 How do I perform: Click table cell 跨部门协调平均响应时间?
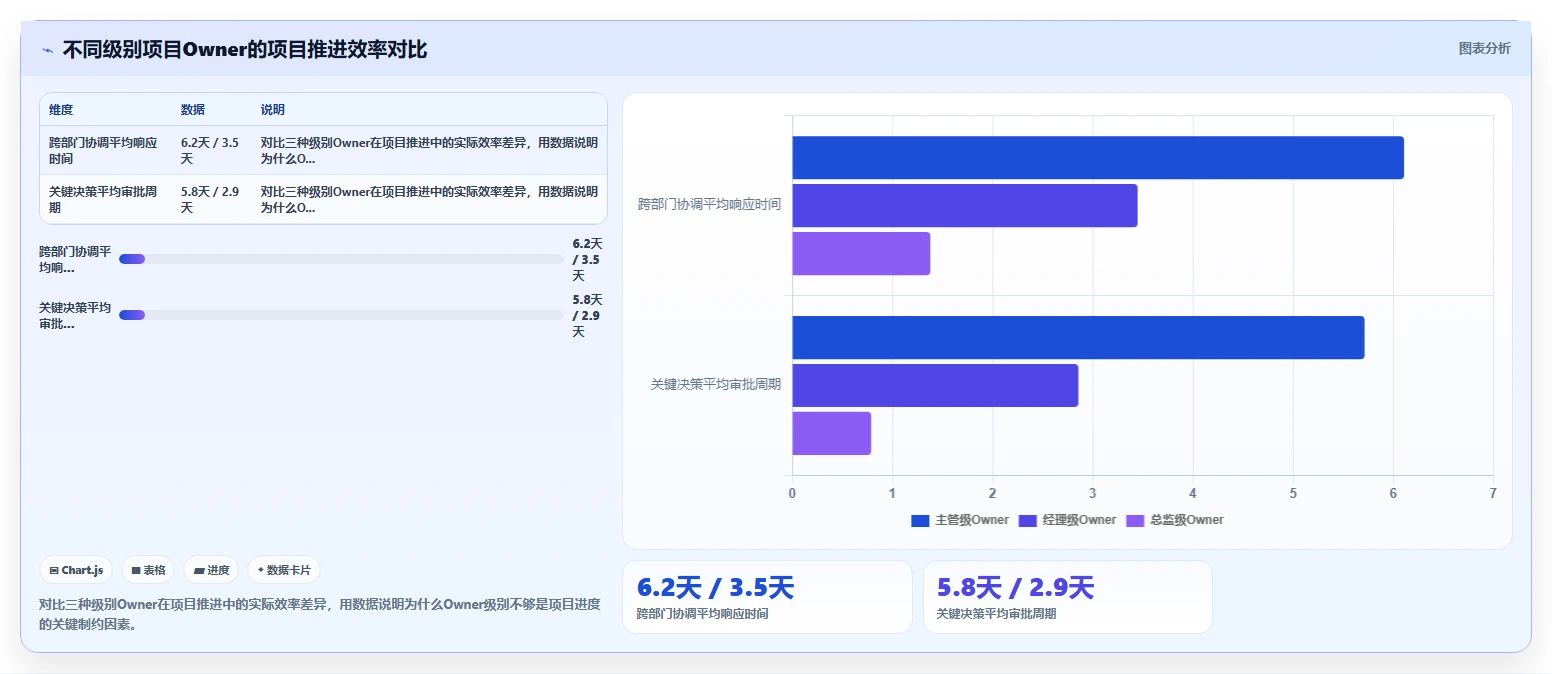pos(105,150)
